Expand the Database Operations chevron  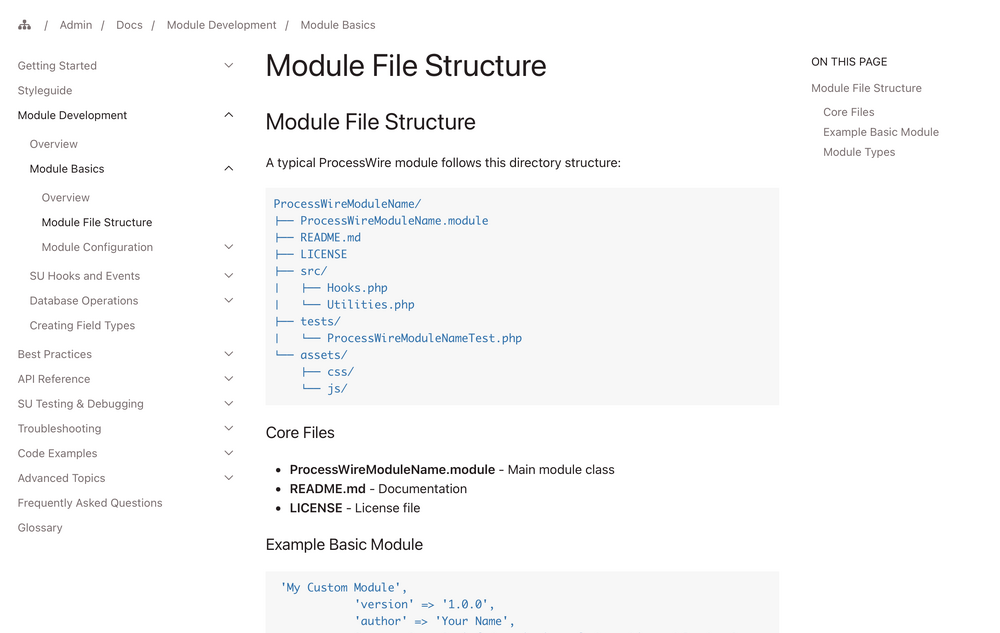[x=229, y=301]
